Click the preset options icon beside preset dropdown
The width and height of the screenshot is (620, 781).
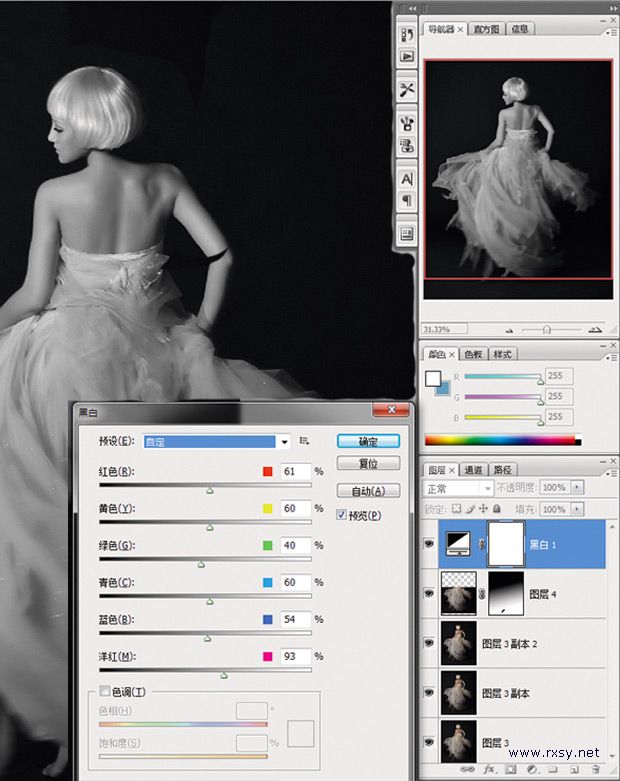point(304,441)
